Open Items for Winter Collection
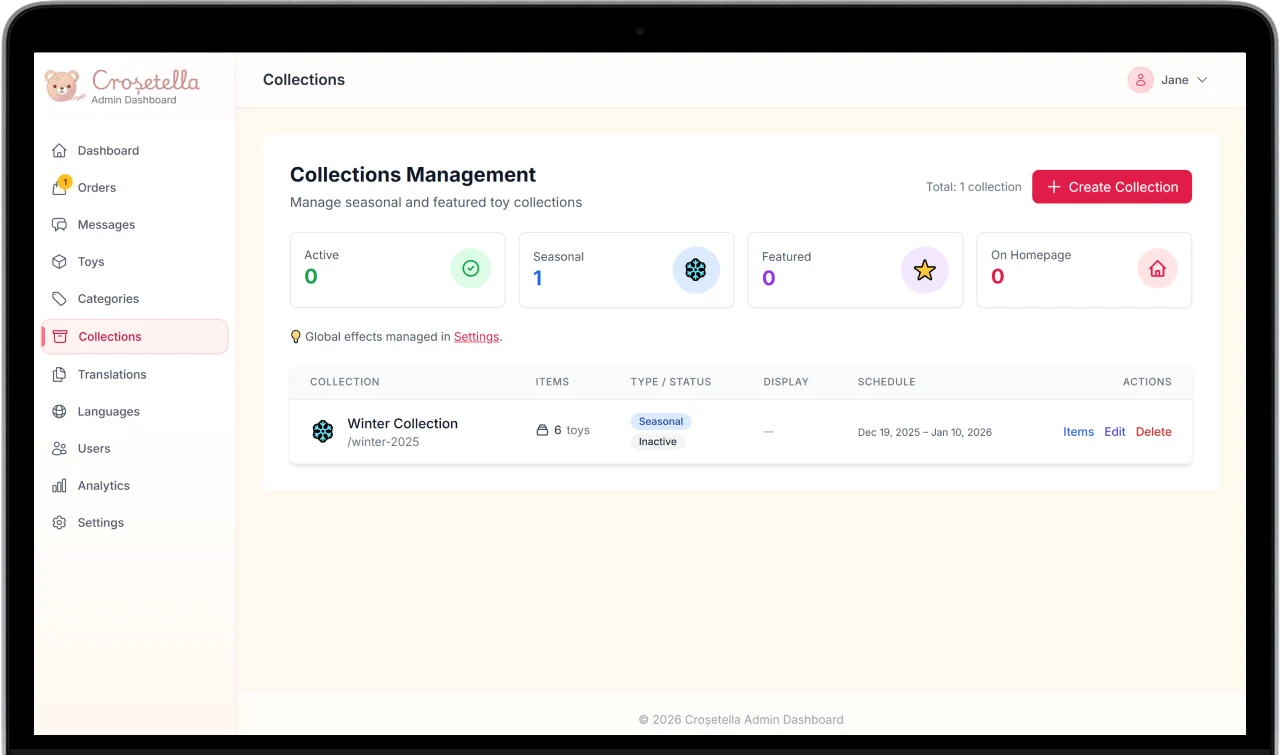This screenshot has width=1280, height=755. [1078, 432]
